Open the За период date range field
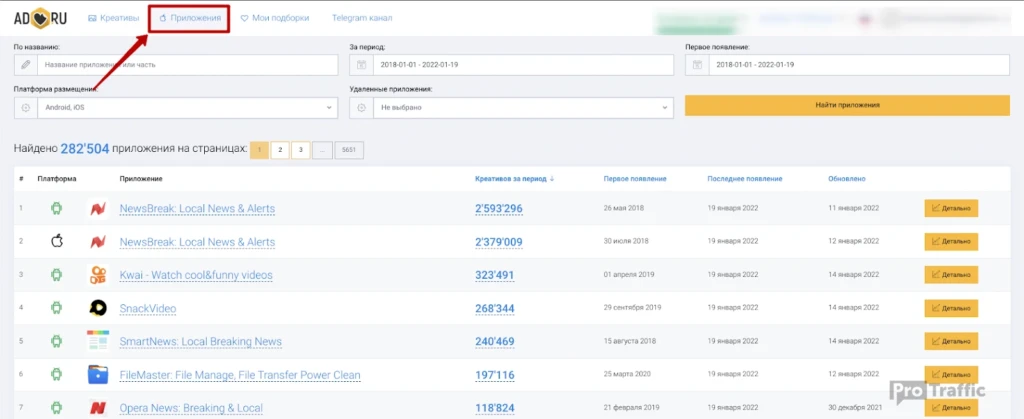This screenshot has height=419, width=1024. point(523,65)
